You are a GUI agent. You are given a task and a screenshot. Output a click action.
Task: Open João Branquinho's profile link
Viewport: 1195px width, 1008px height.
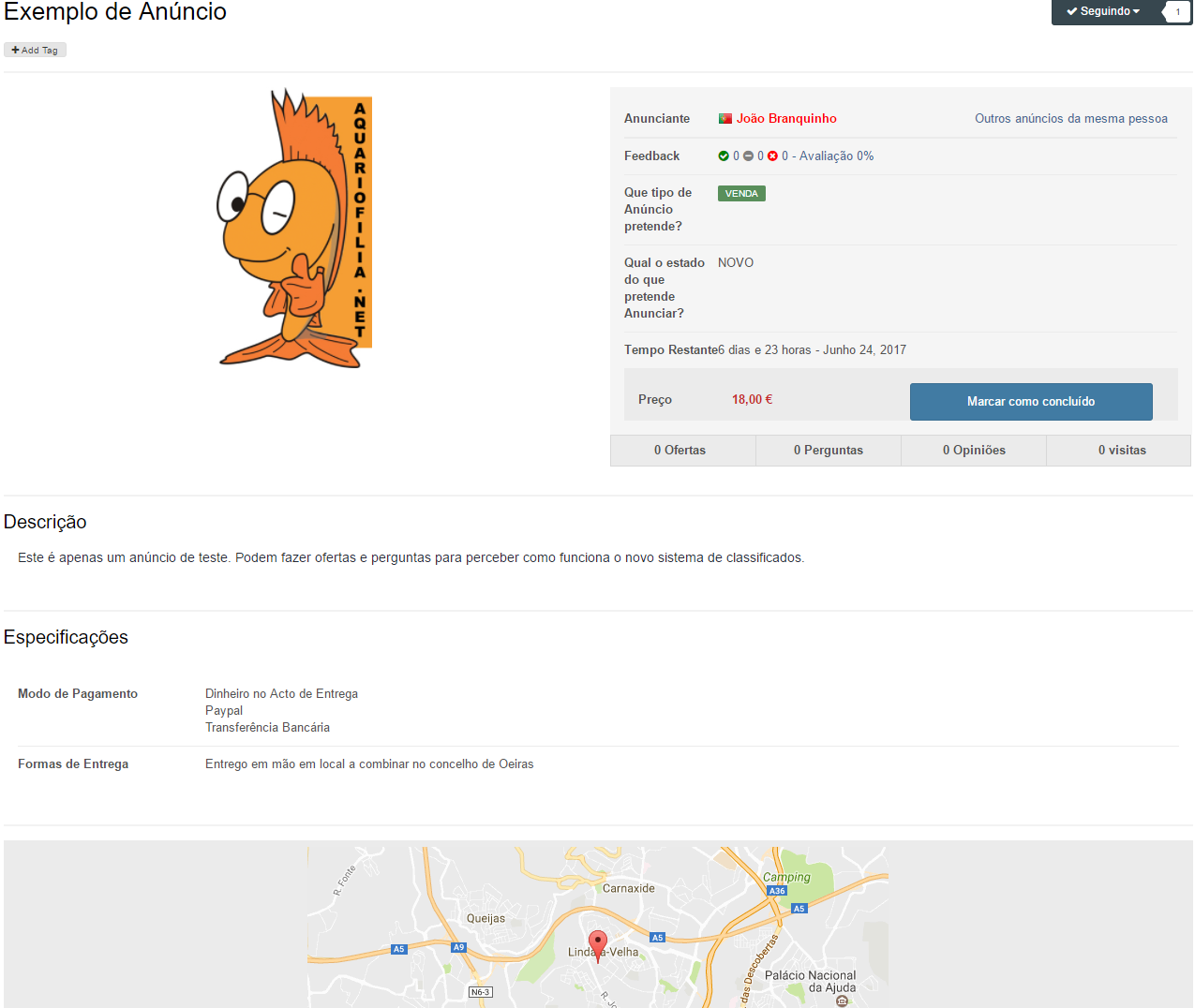786,119
